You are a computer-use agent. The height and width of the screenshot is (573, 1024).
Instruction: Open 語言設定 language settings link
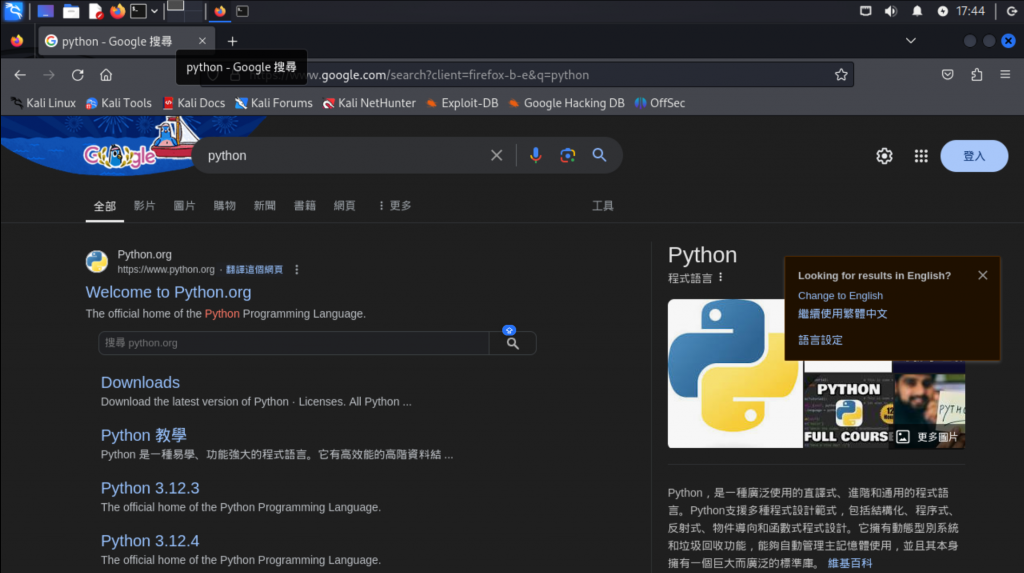coord(820,340)
